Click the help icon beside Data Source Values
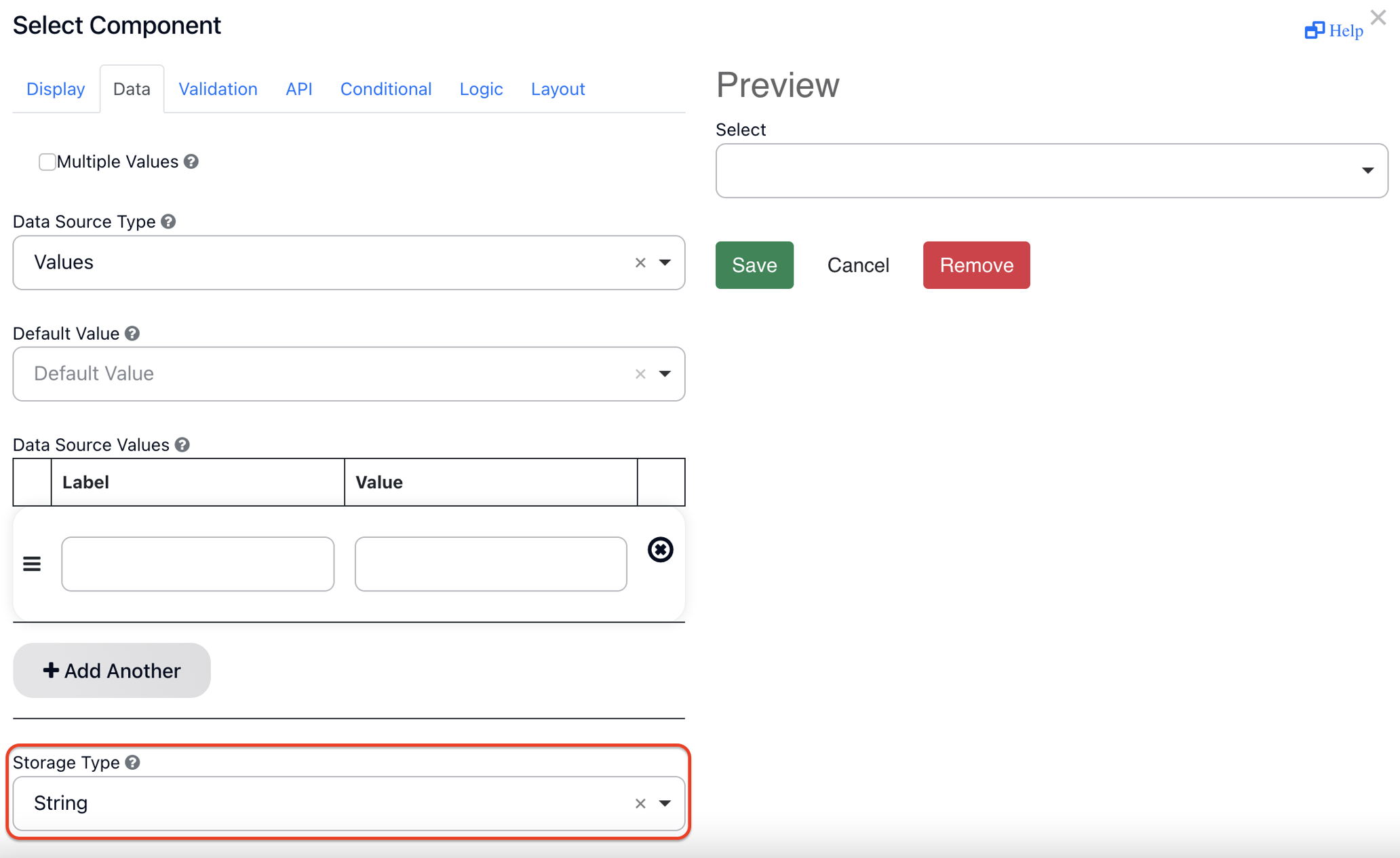The height and width of the screenshot is (858, 1400). coord(181,444)
